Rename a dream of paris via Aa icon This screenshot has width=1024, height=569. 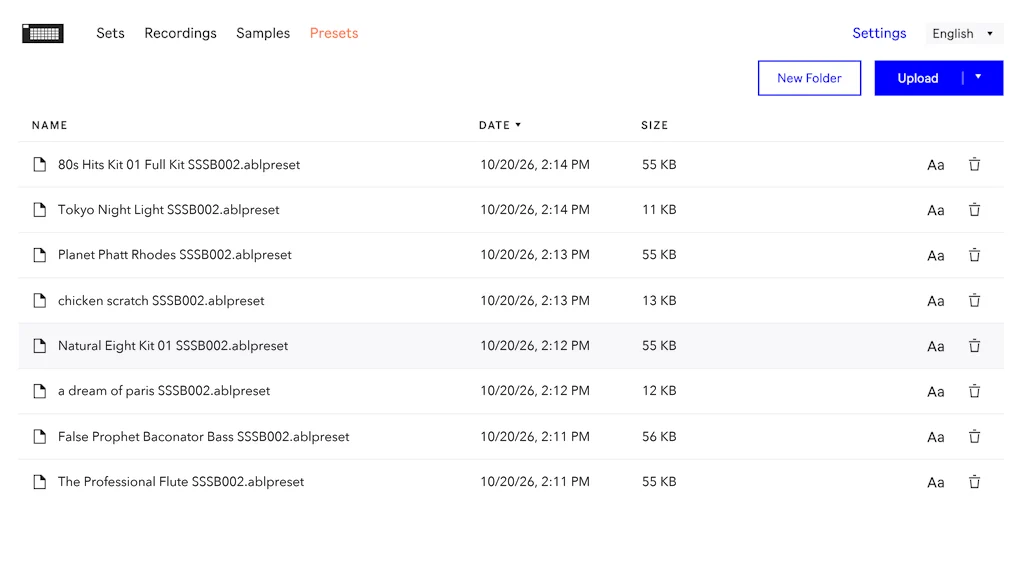pyautogui.click(x=935, y=391)
